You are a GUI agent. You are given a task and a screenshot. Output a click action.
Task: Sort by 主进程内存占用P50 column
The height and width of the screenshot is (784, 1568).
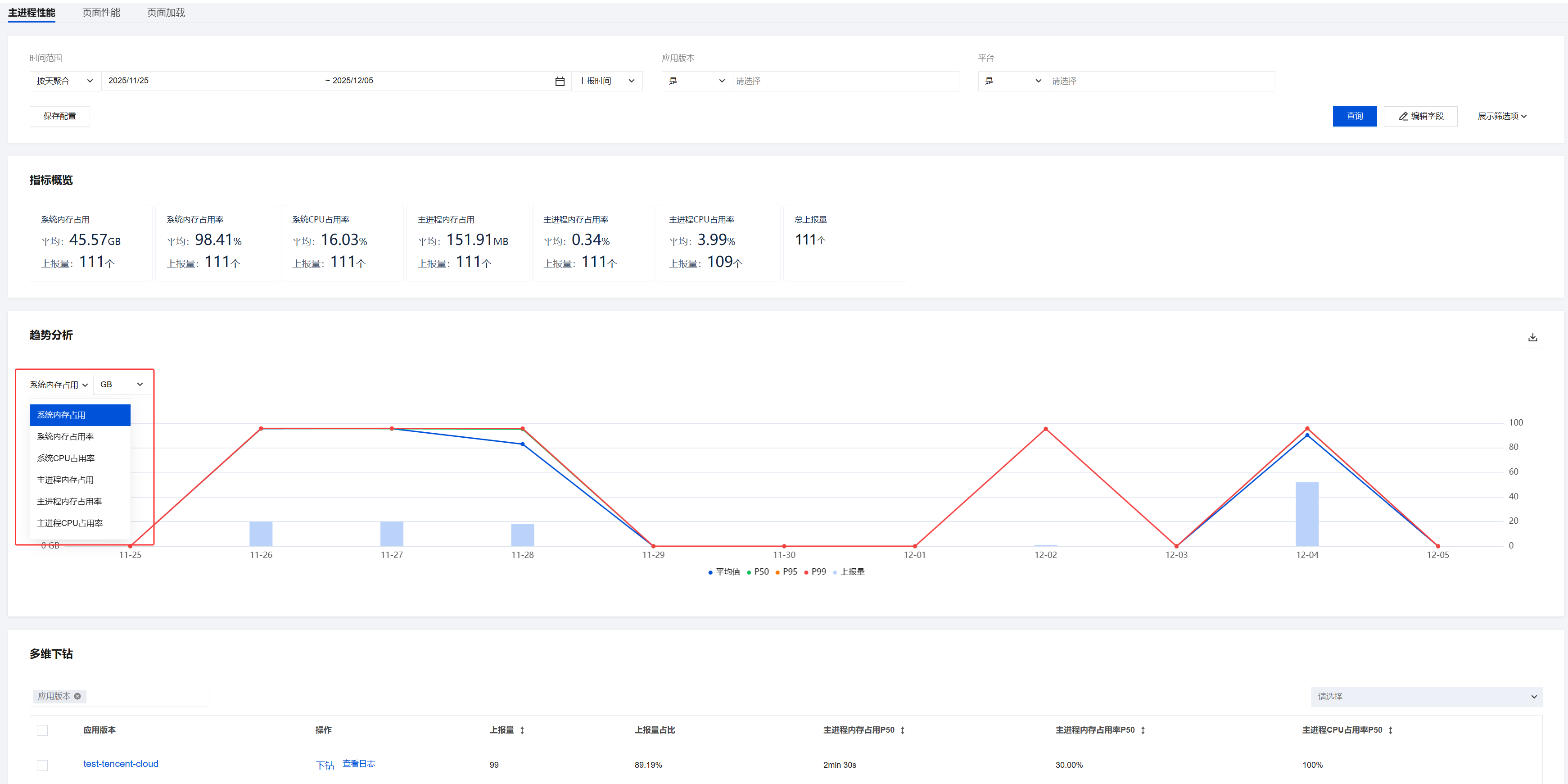click(902, 730)
